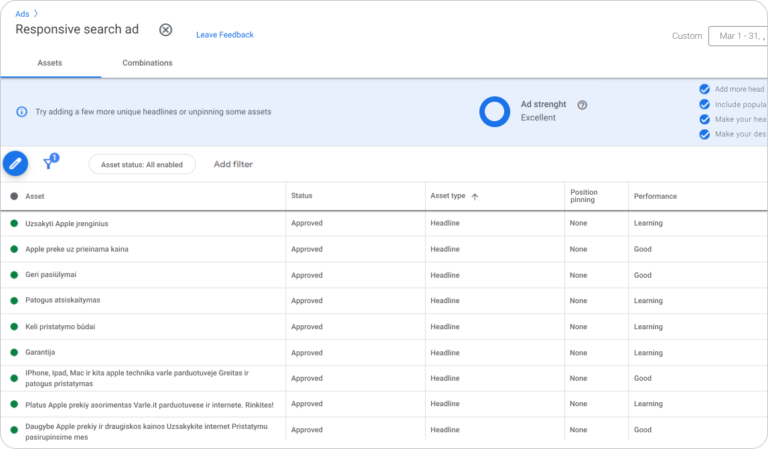The width and height of the screenshot is (768, 449).
Task: Click Approved status for Garantija row
Action: click(x=307, y=353)
